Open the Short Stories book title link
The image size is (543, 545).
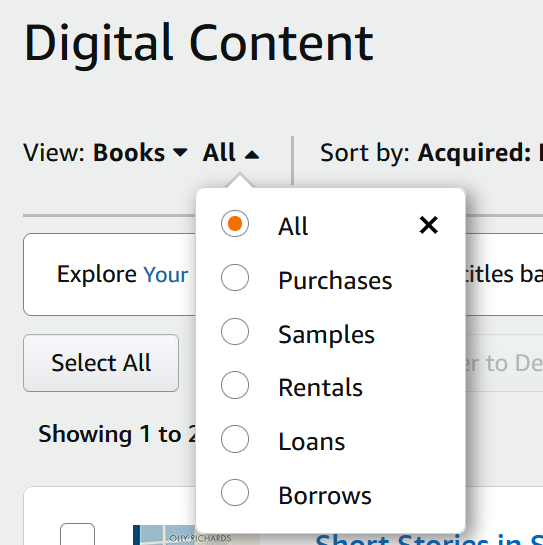coord(429,539)
